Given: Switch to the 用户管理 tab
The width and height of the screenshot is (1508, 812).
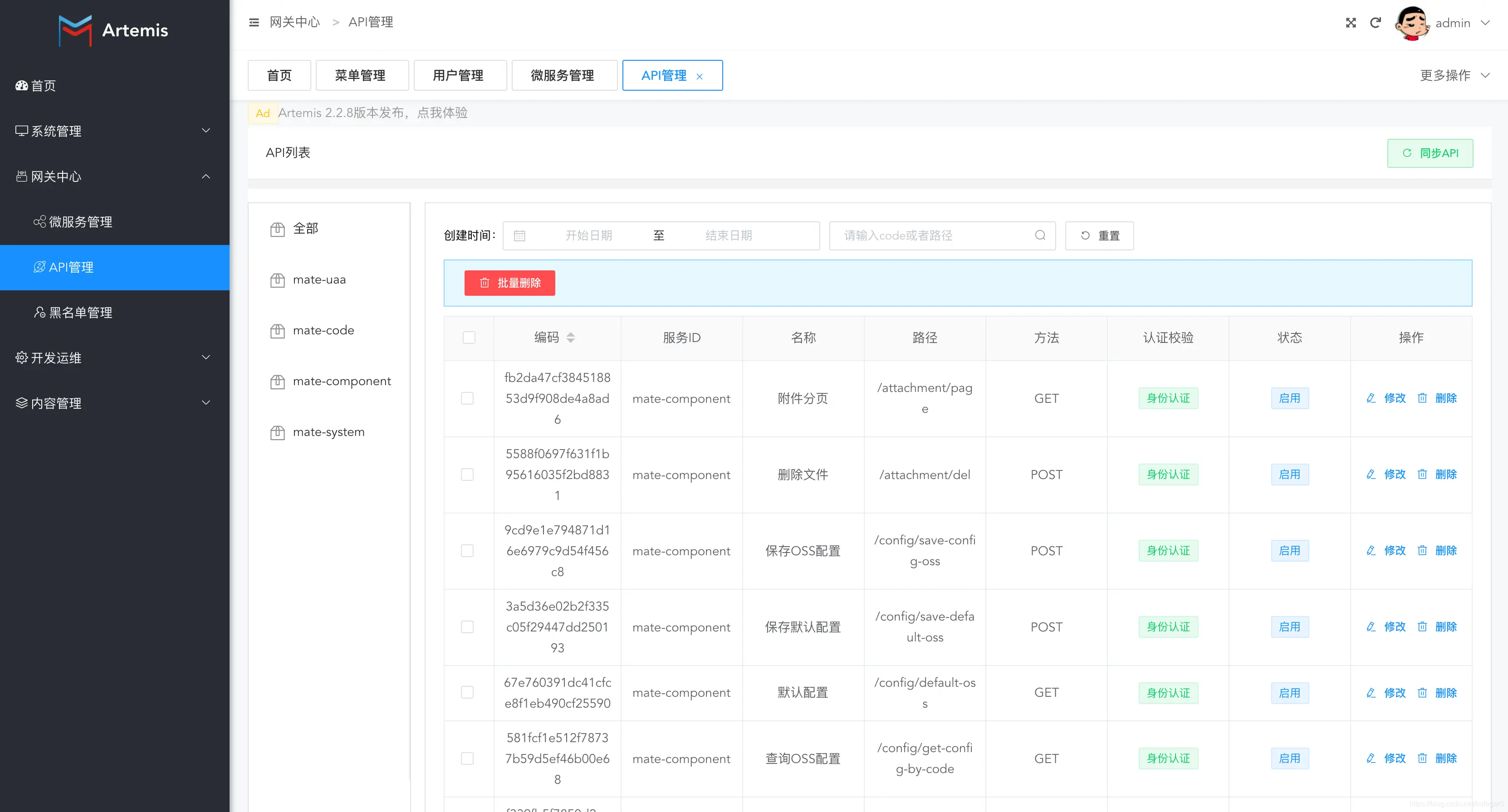Looking at the screenshot, I should [x=458, y=75].
